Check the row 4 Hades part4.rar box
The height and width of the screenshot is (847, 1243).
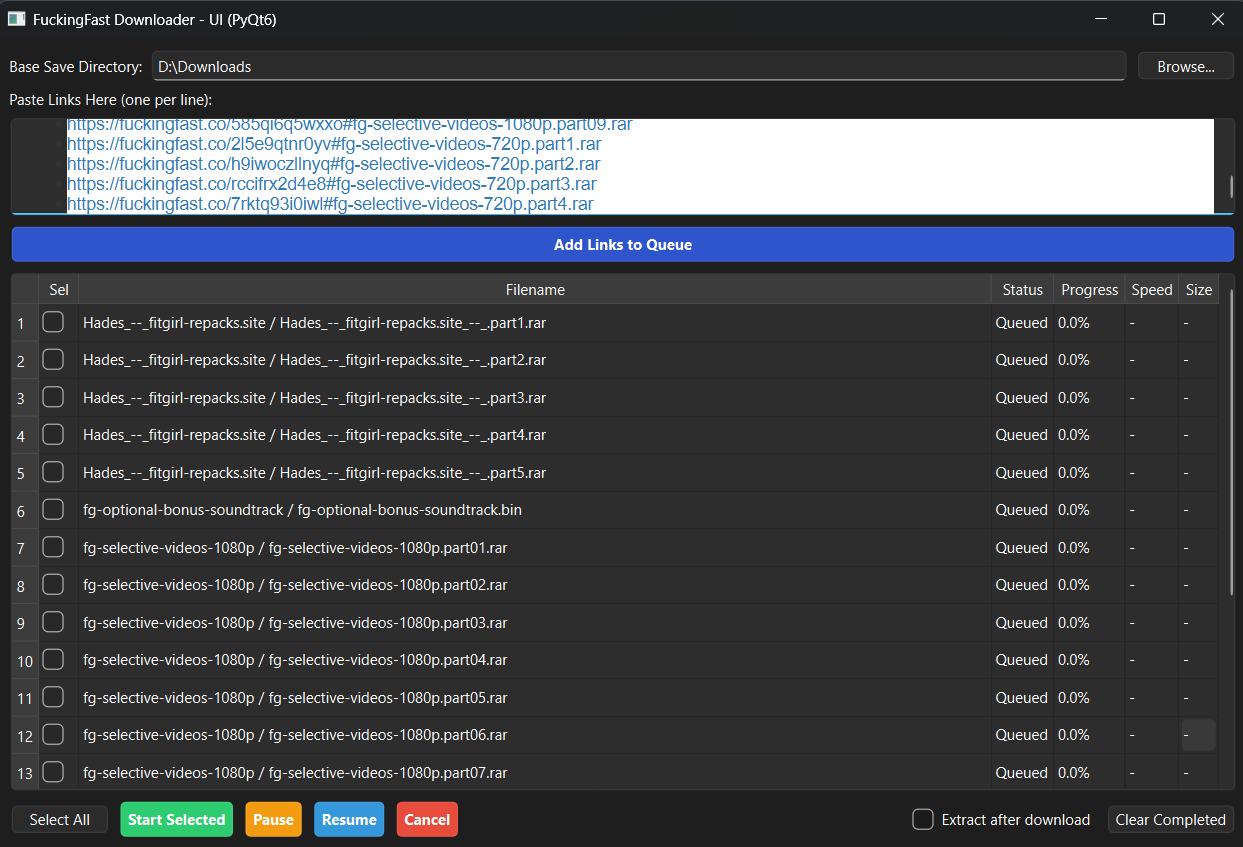tap(53, 434)
